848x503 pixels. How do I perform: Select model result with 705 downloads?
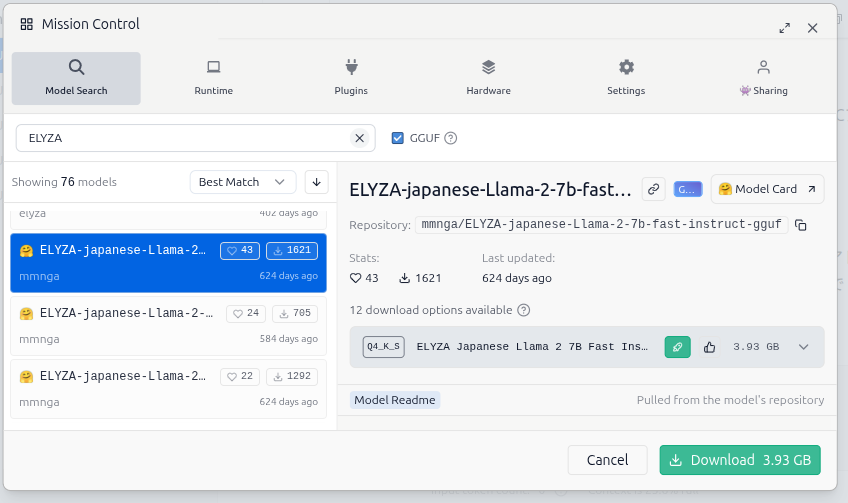pyautogui.click(x=167, y=325)
